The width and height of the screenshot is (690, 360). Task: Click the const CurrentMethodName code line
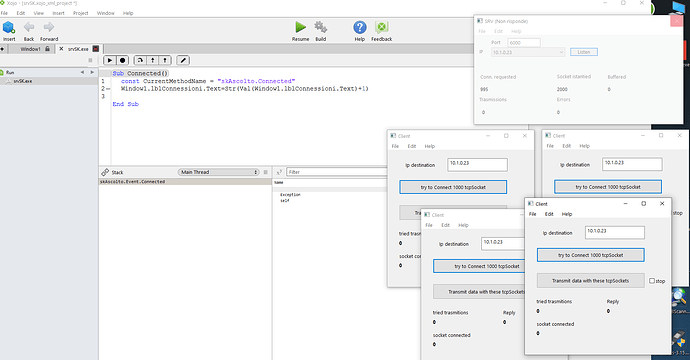(x=208, y=81)
